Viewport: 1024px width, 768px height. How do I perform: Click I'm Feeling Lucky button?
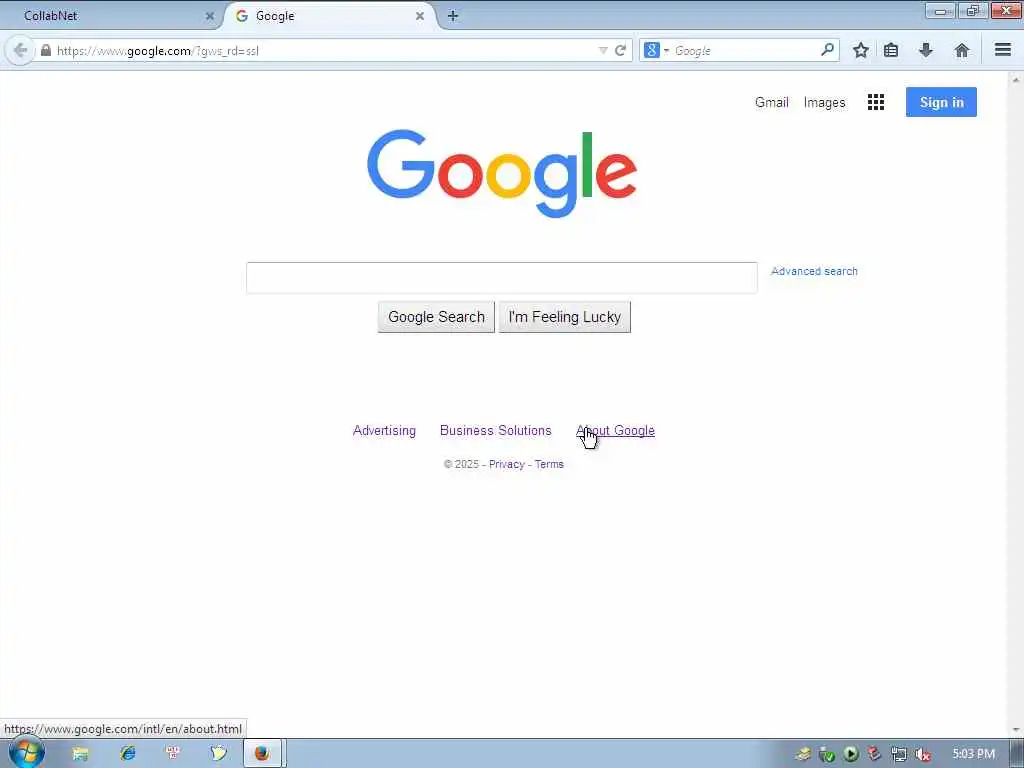(565, 317)
